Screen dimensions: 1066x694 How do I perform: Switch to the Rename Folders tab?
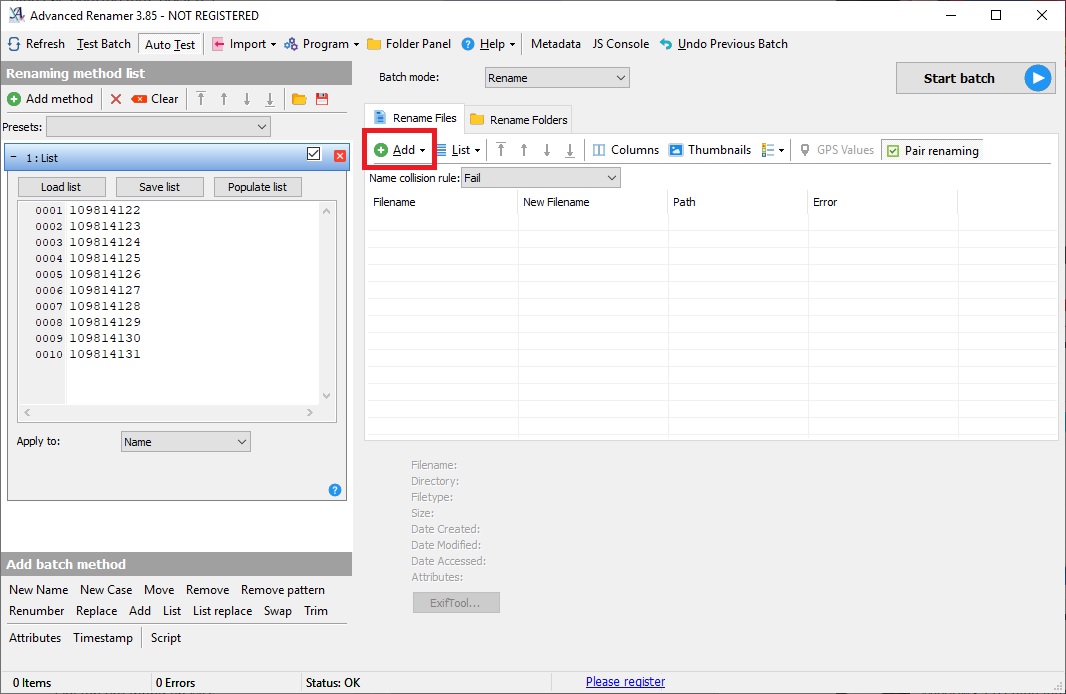coord(518,120)
